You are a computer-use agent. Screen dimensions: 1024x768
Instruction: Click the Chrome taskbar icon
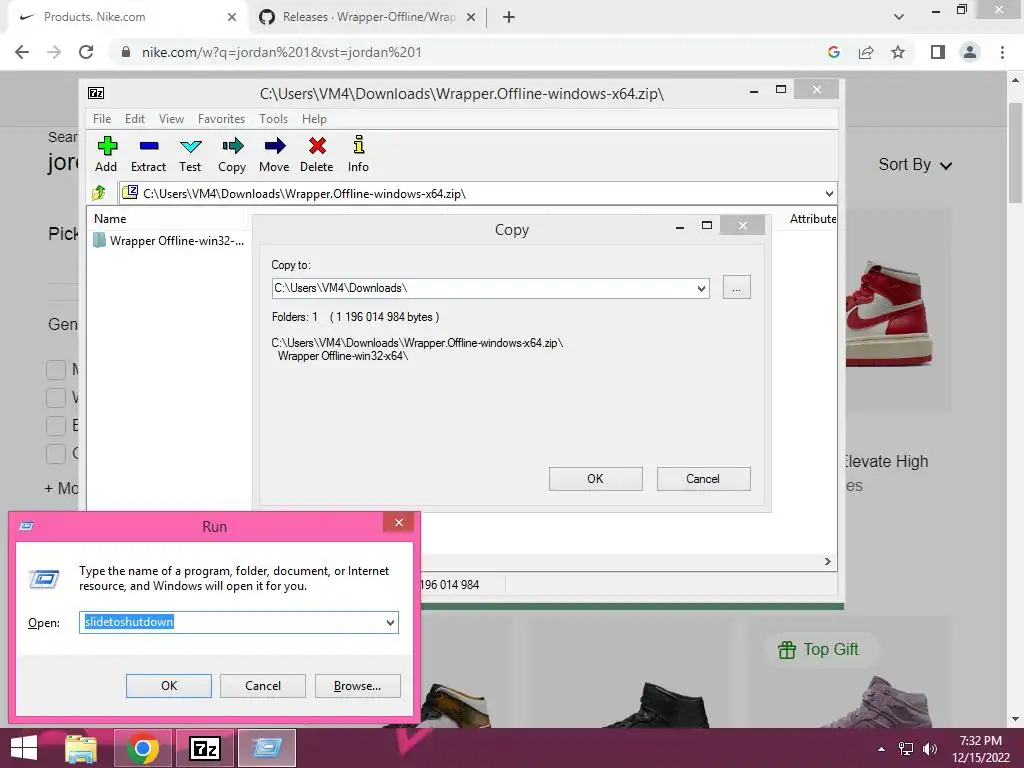coord(143,748)
